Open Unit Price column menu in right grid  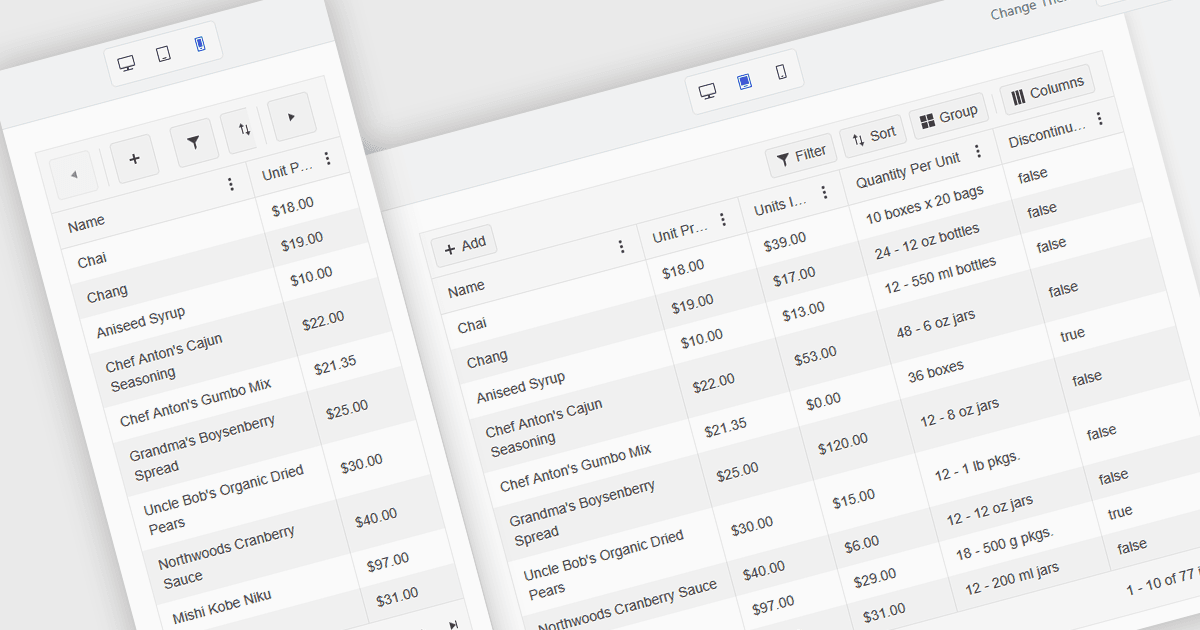tap(722, 218)
